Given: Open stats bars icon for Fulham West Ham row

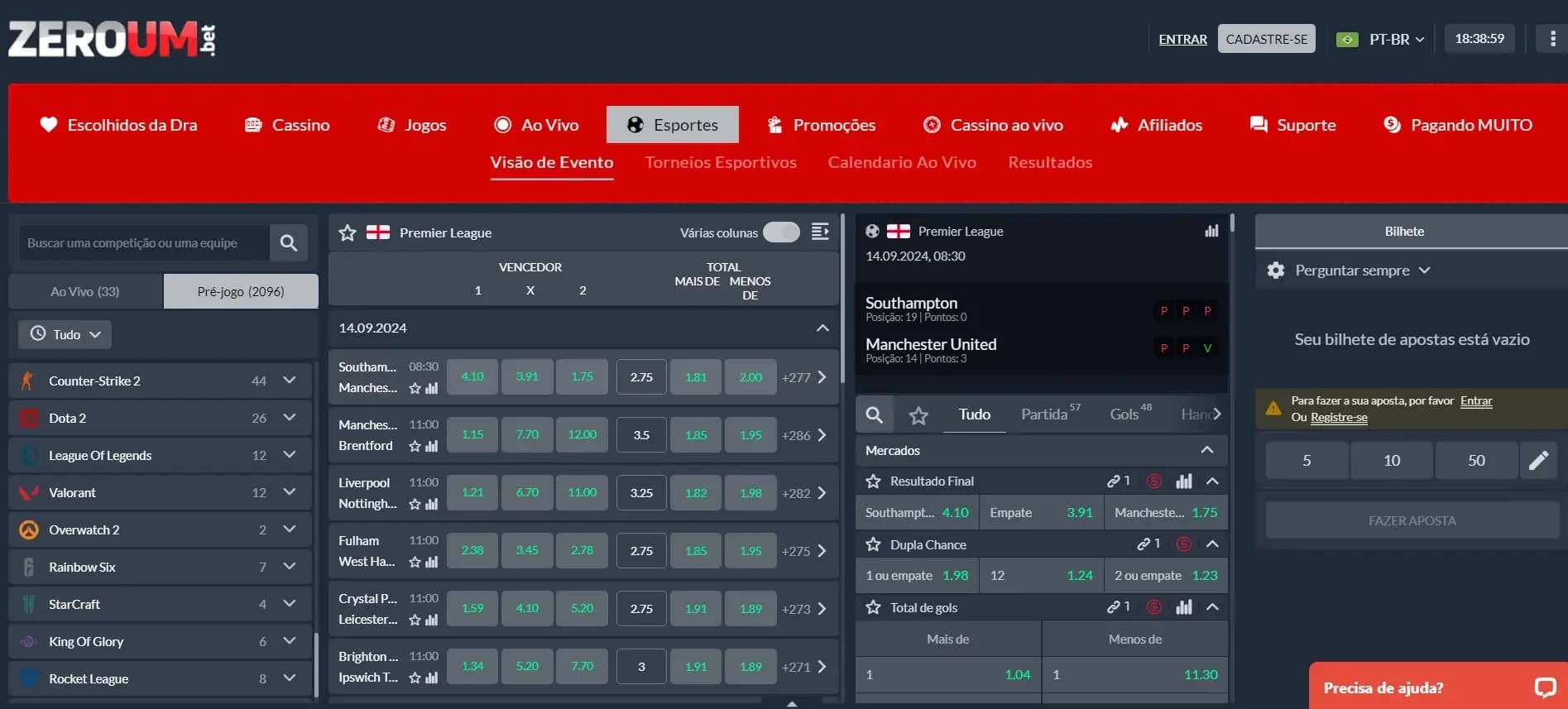Looking at the screenshot, I should pyautogui.click(x=432, y=562).
